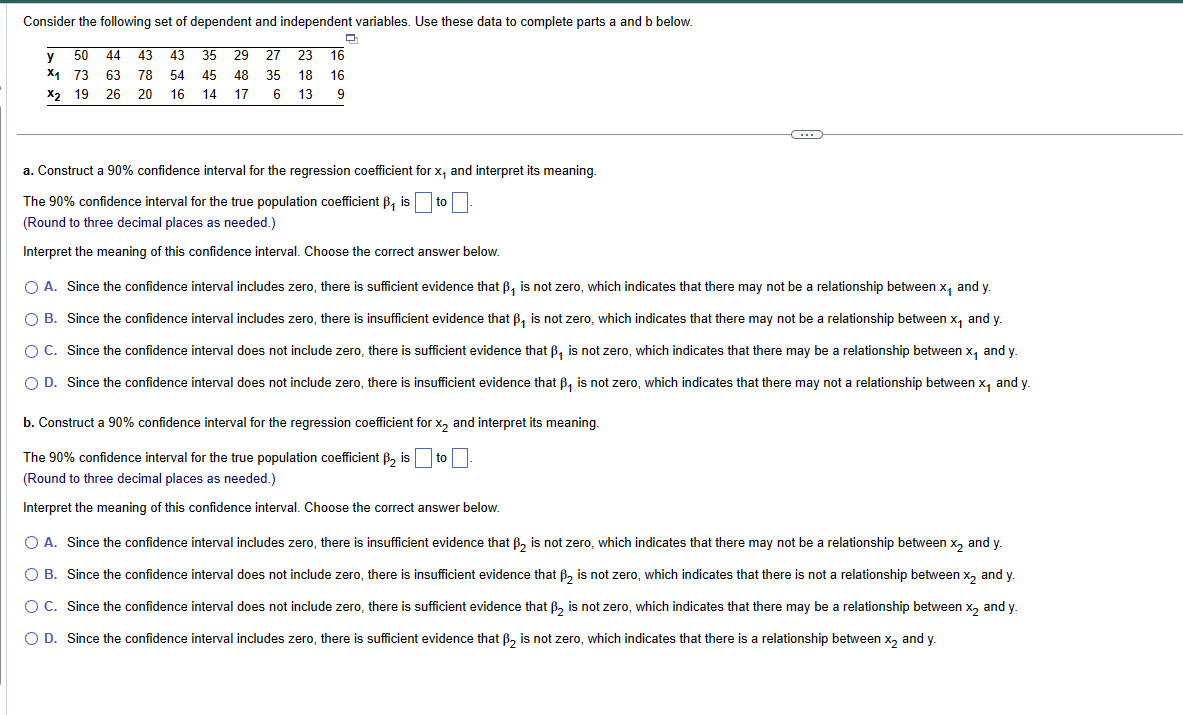Choose part b option C radio button

(32, 606)
